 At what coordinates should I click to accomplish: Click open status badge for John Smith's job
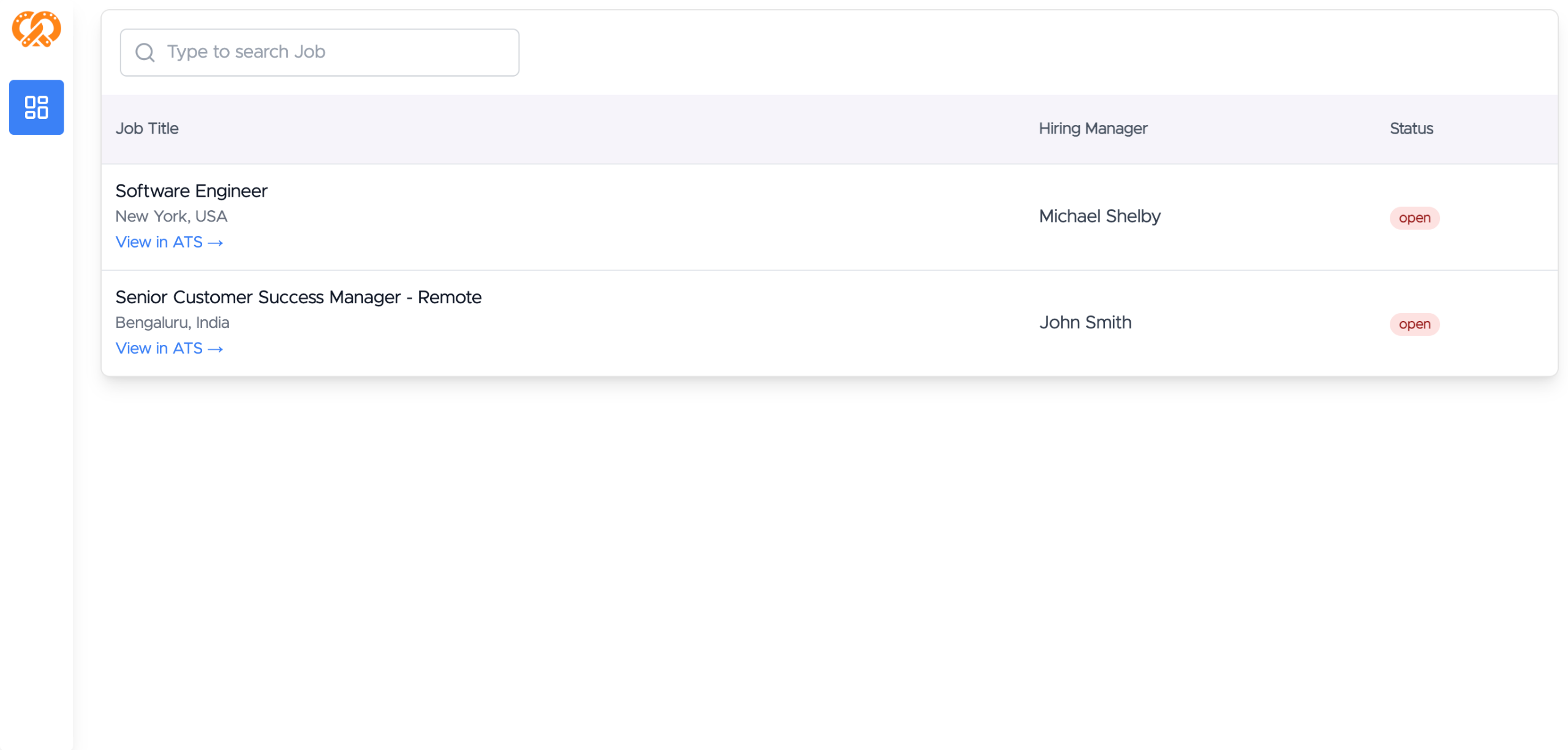click(x=1414, y=324)
